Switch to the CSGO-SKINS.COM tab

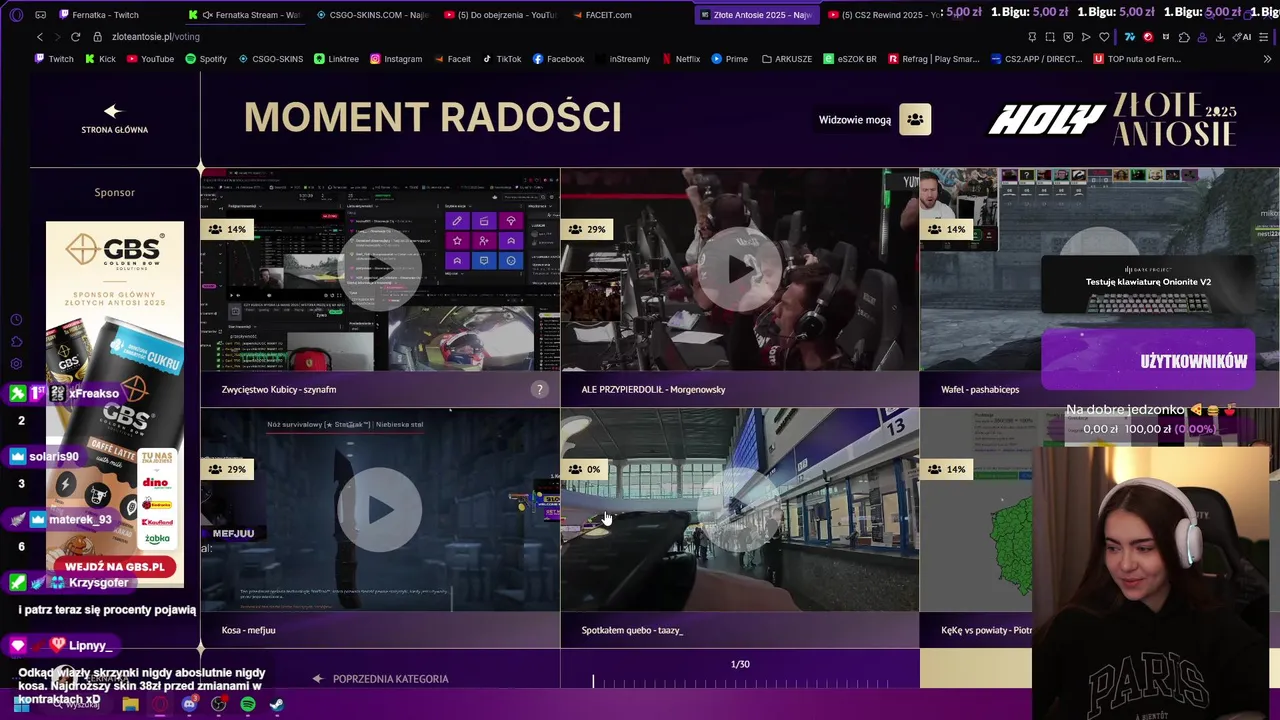(x=373, y=15)
